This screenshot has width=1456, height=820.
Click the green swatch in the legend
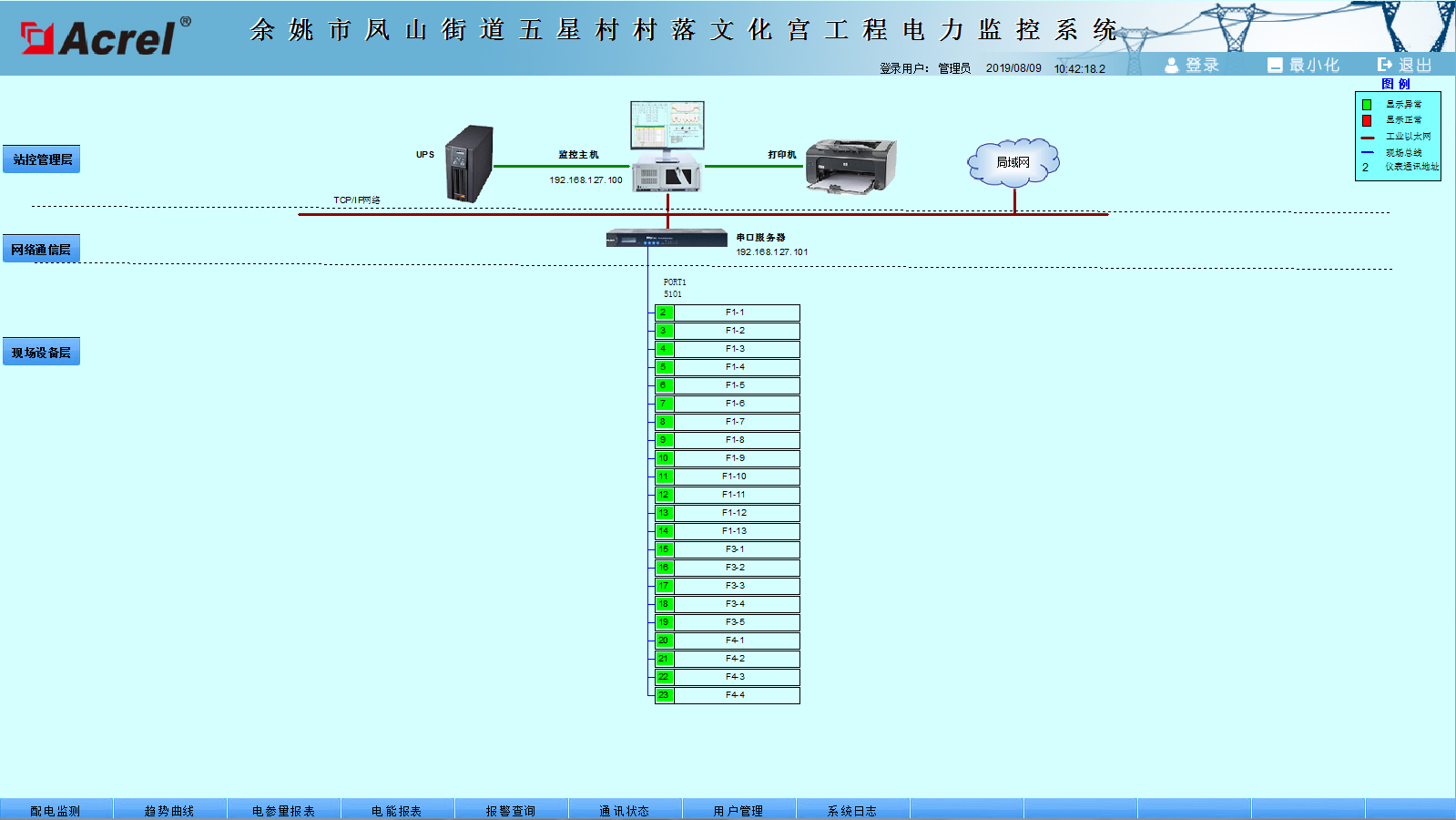(x=1367, y=105)
